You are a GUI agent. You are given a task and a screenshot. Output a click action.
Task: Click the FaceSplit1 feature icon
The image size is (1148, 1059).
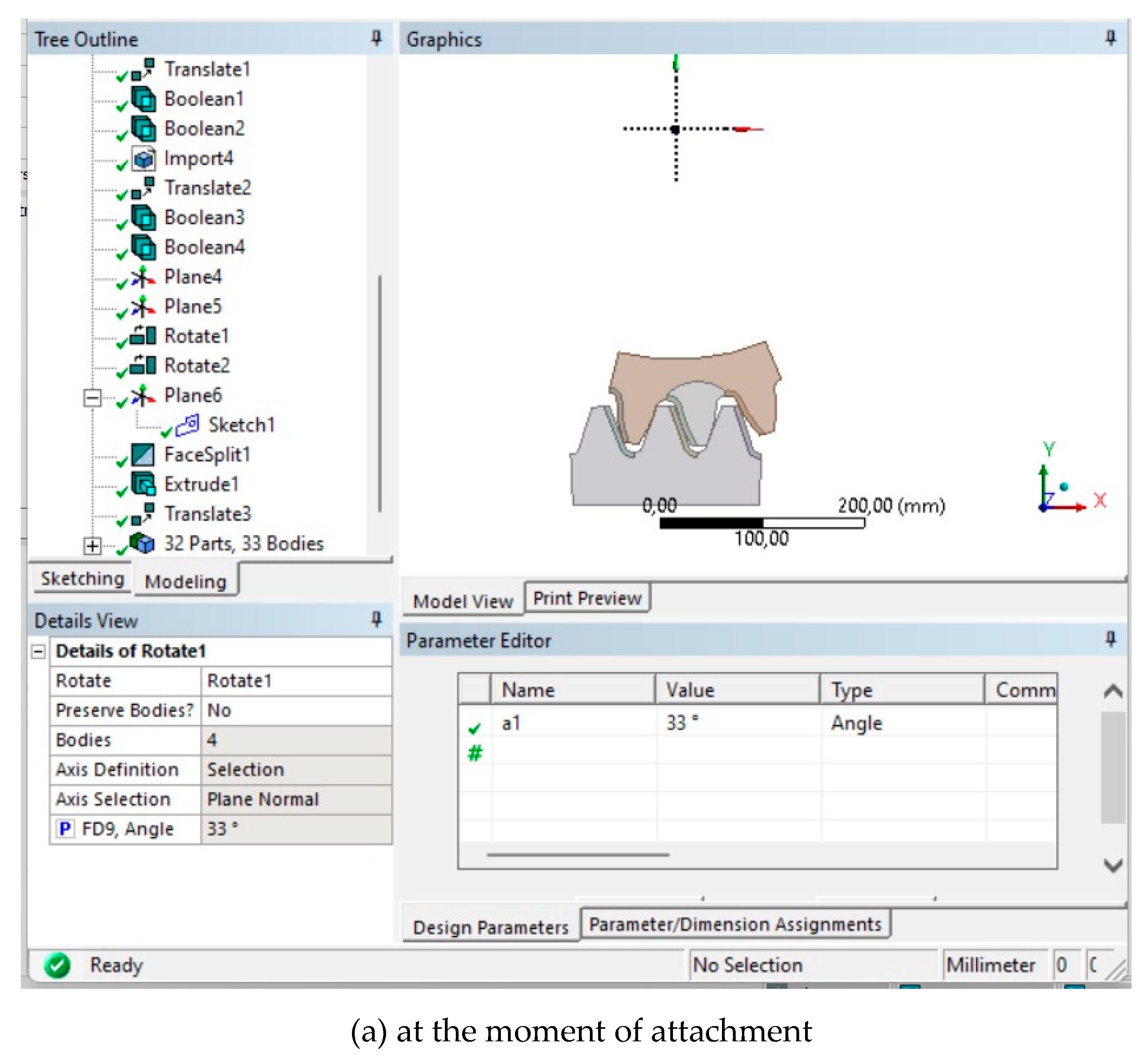143,455
